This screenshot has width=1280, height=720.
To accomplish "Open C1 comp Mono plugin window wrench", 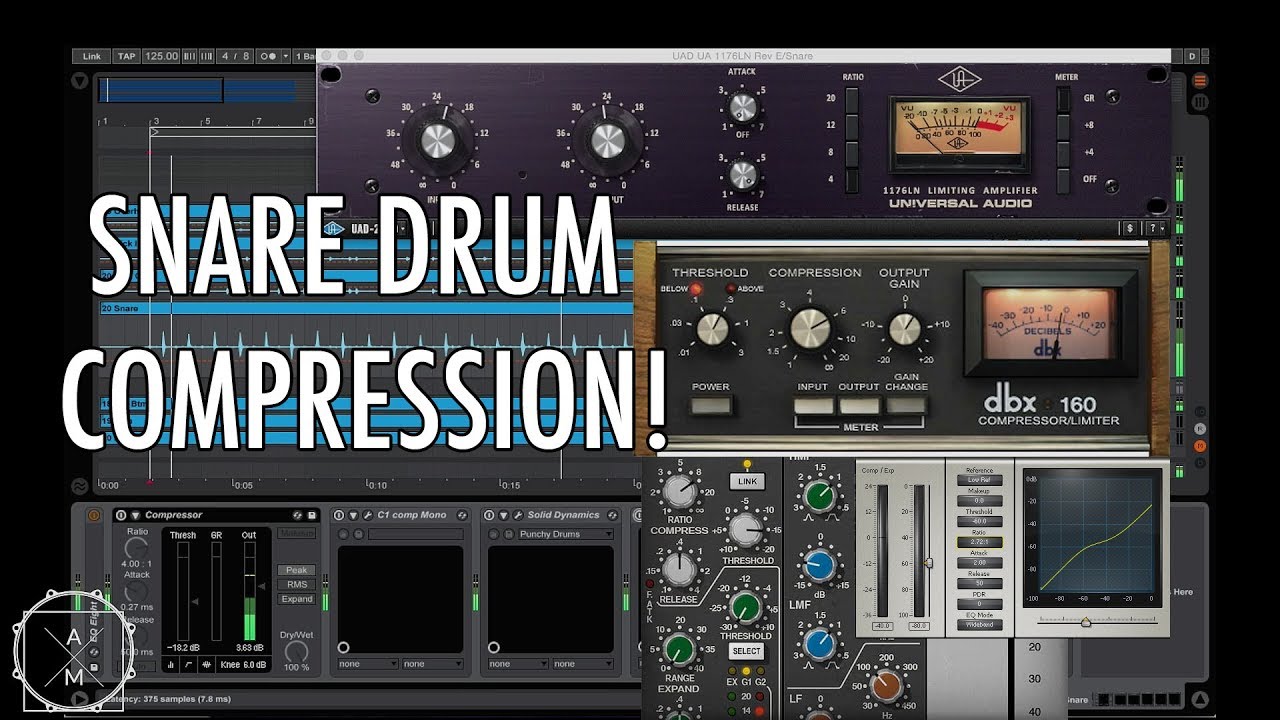I will (366, 515).
